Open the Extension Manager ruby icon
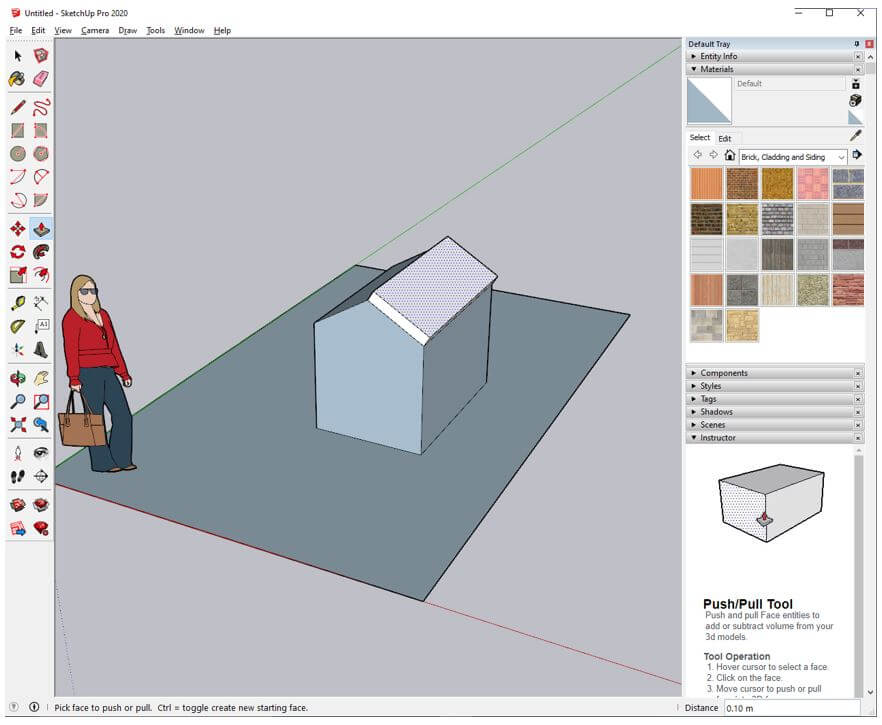The height and width of the screenshot is (725, 882). pyautogui.click(x=40, y=528)
